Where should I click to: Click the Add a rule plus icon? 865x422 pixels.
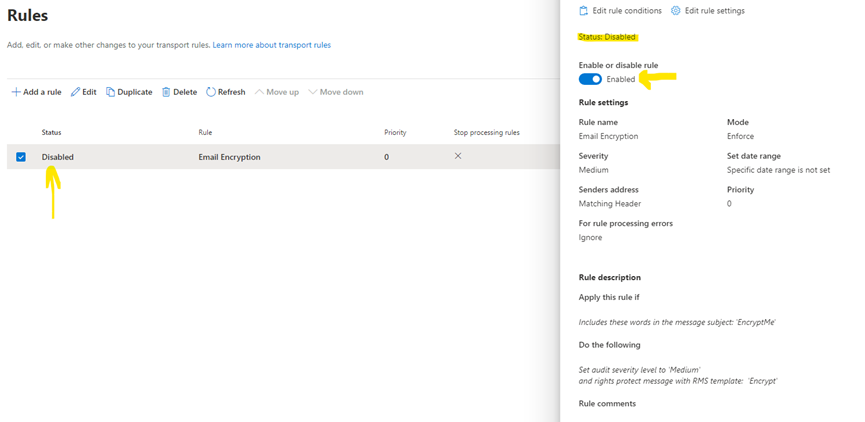pos(16,92)
